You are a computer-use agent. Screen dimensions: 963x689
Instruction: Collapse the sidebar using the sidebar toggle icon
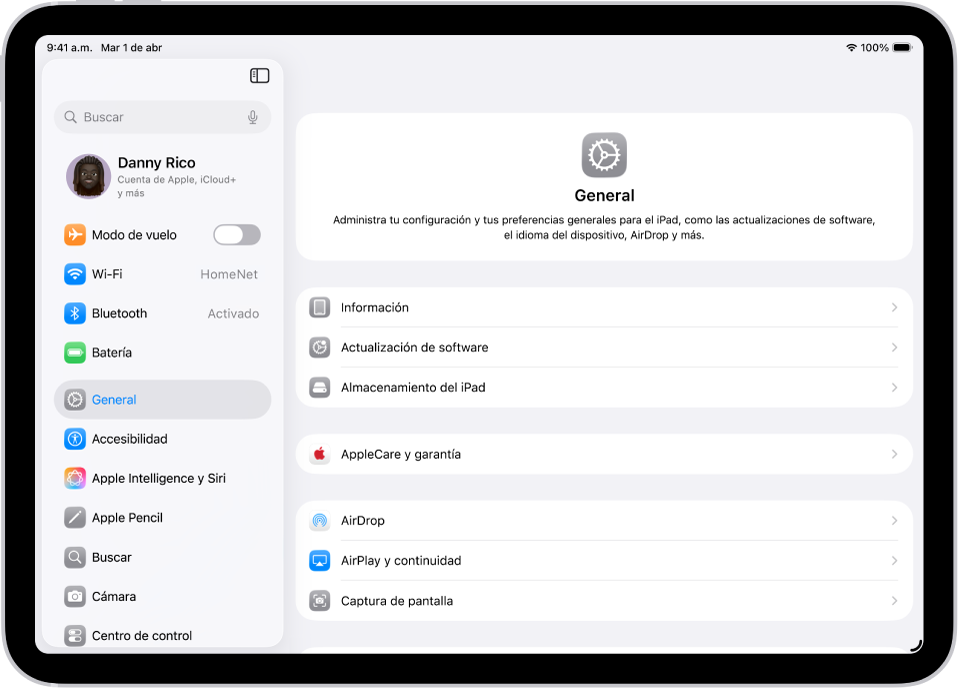[260, 75]
